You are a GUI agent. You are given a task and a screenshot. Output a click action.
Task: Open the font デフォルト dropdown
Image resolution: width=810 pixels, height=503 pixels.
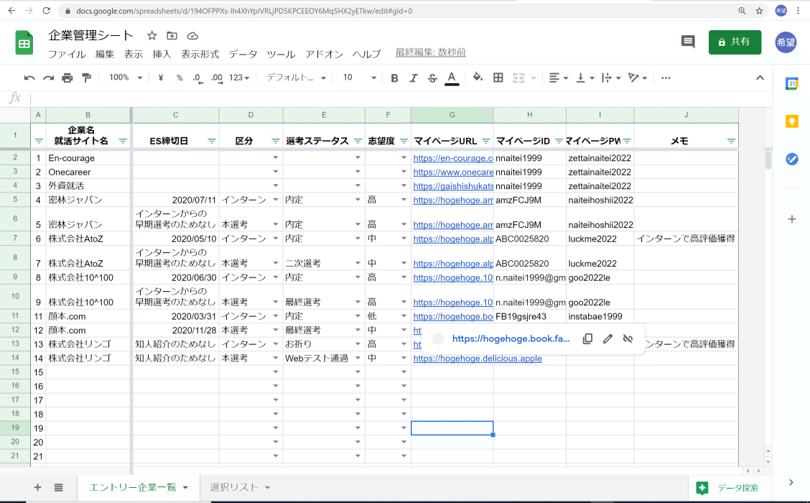click(x=296, y=77)
